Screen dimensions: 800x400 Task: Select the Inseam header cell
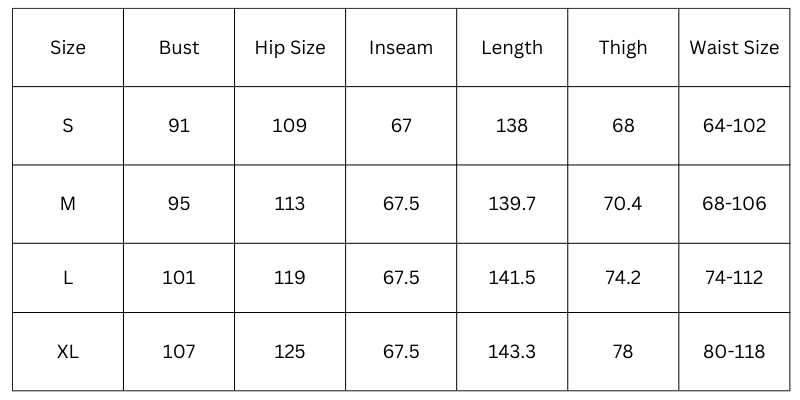point(401,47)
